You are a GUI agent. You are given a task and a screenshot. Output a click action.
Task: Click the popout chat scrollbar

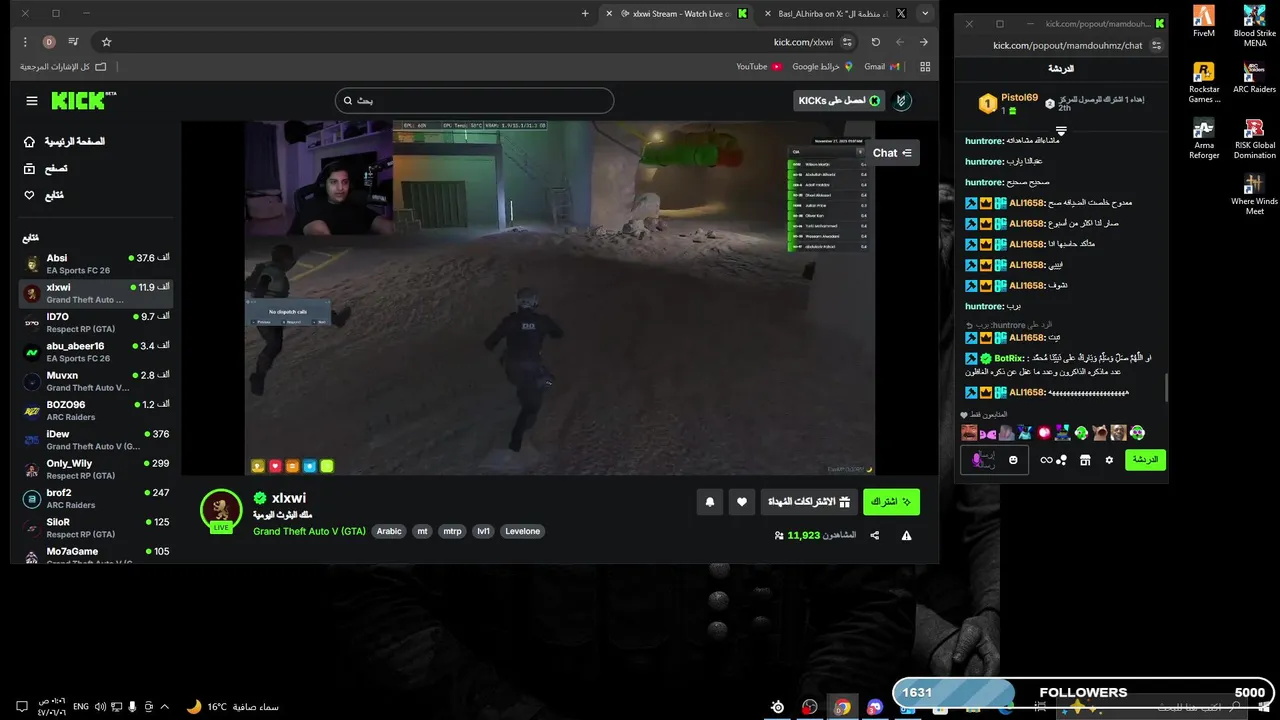tap(1166, 388)
